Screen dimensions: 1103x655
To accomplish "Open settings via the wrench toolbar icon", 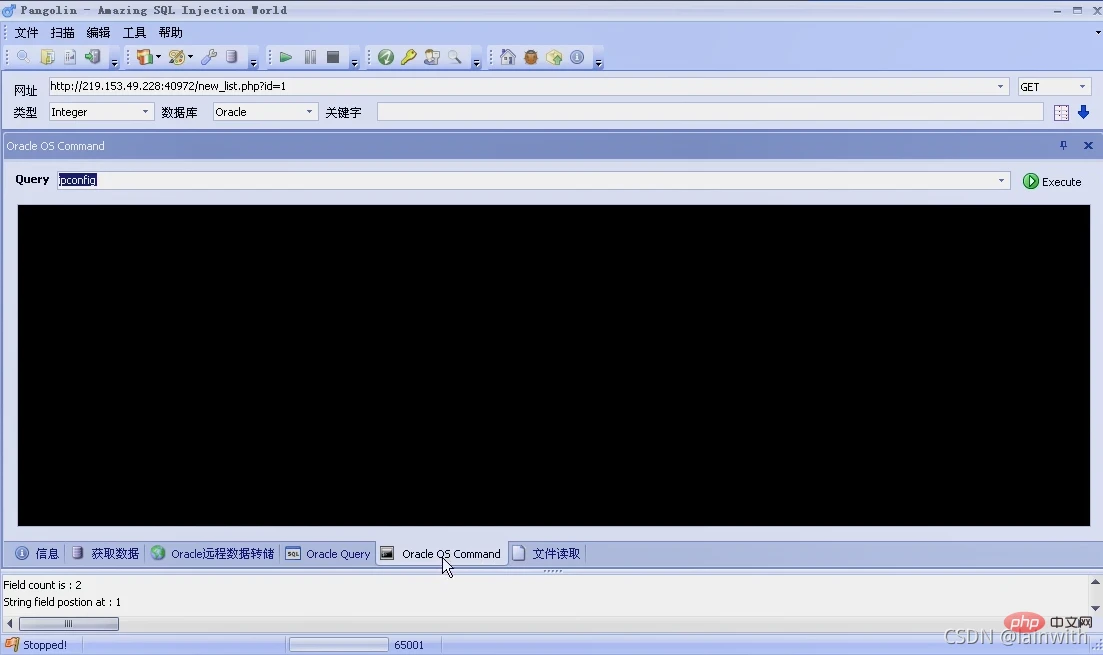I will click(x=208, y=57).
